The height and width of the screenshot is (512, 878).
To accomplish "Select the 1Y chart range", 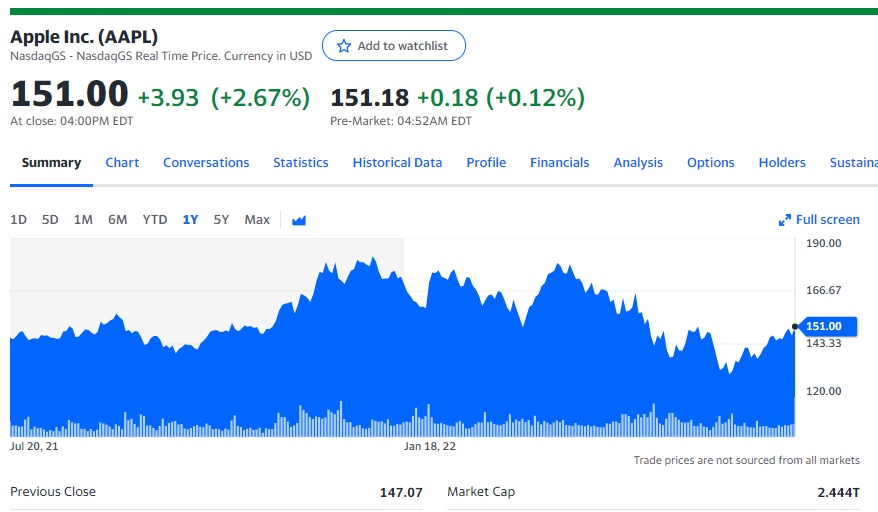I will [x=190, y=220].
